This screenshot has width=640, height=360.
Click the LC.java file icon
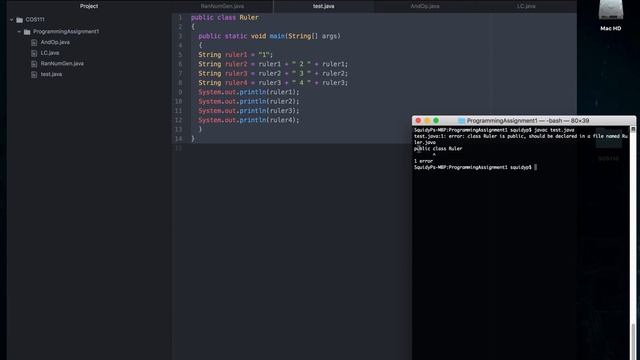[x=34, y=53]
